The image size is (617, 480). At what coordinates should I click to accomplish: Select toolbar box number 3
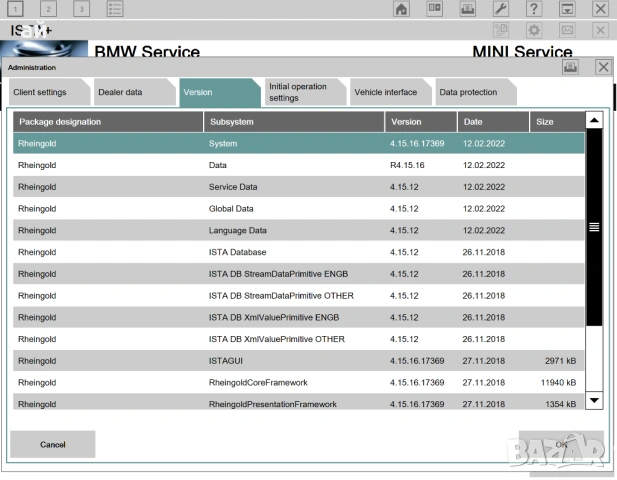(x=81, y=9)
